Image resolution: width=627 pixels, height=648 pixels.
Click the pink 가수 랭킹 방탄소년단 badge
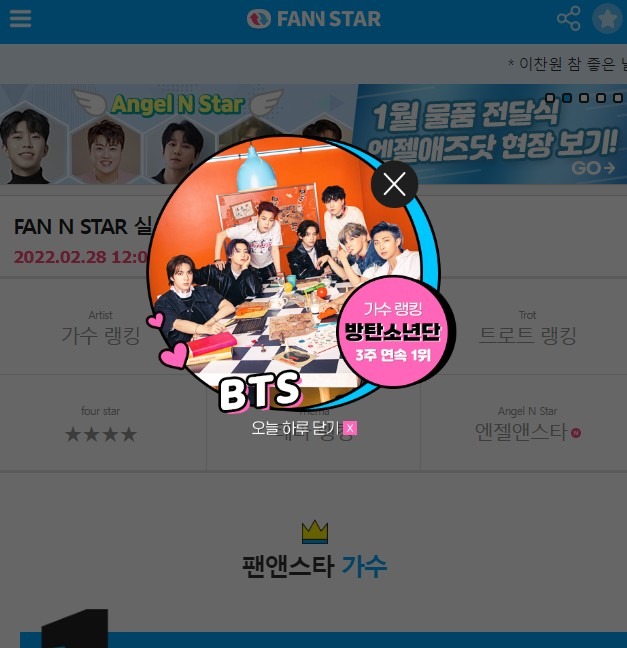(x=393, y=332)
